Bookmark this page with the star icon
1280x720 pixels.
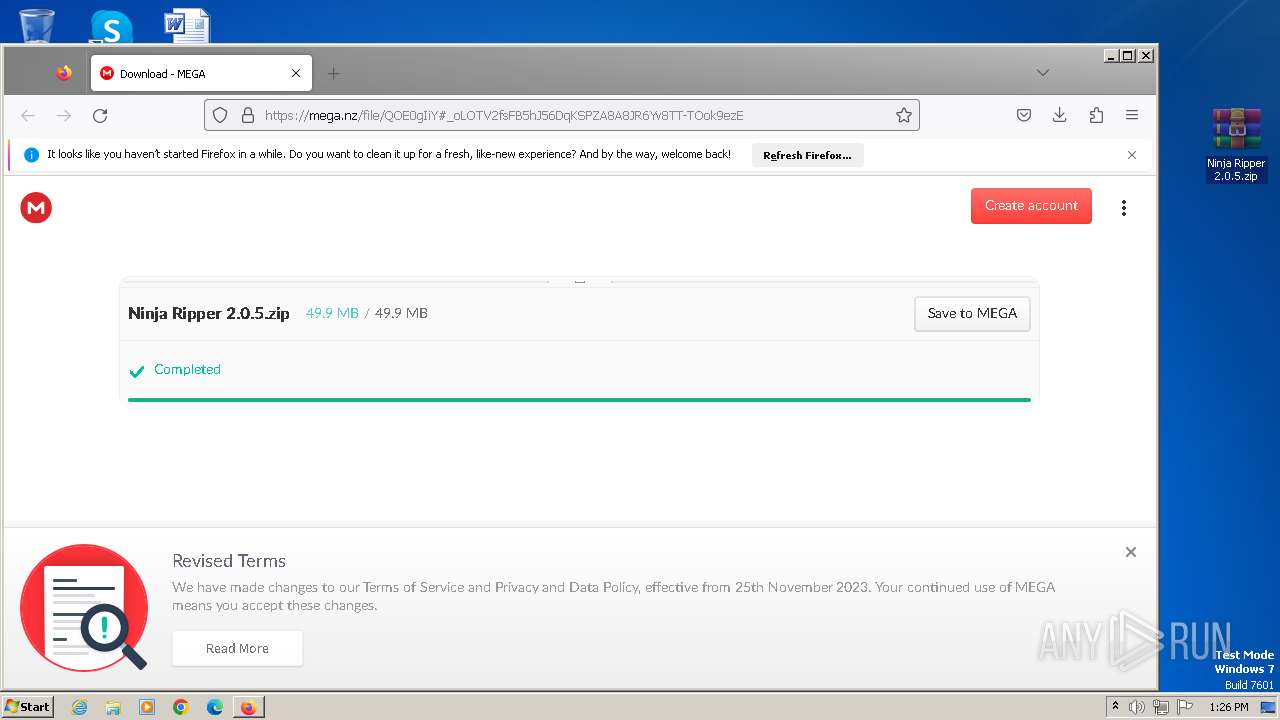click(904, 115)
